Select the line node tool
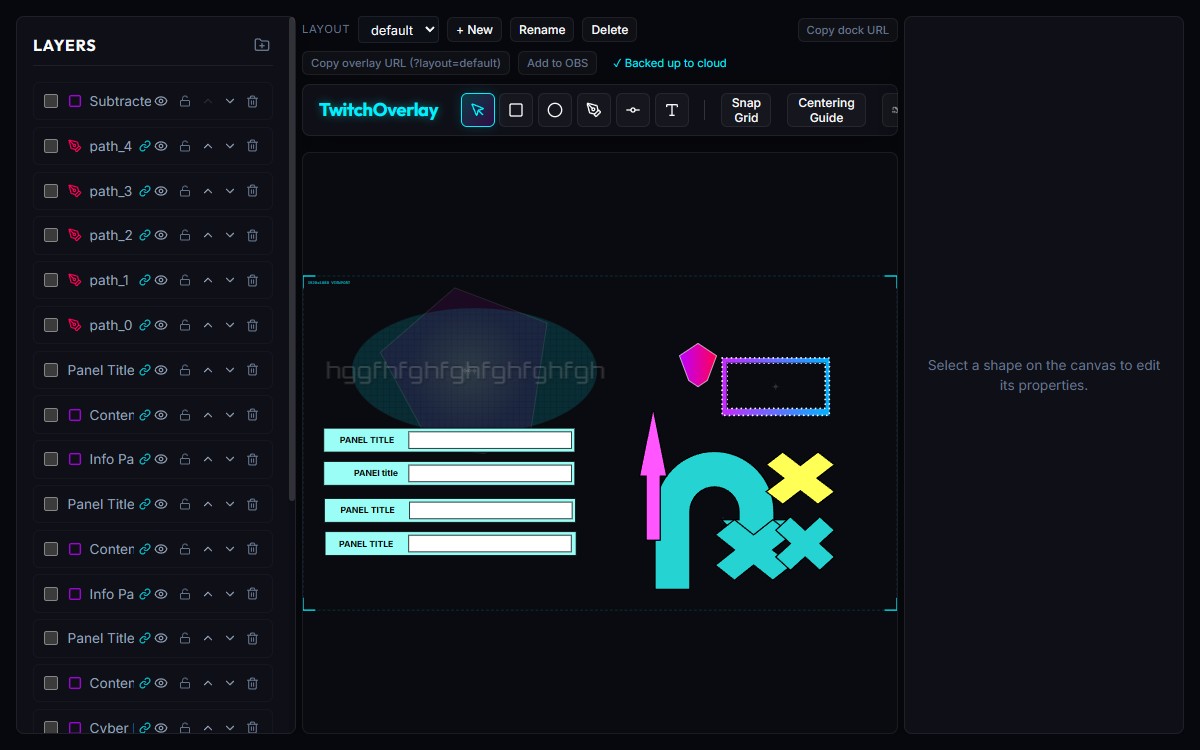 633,110
